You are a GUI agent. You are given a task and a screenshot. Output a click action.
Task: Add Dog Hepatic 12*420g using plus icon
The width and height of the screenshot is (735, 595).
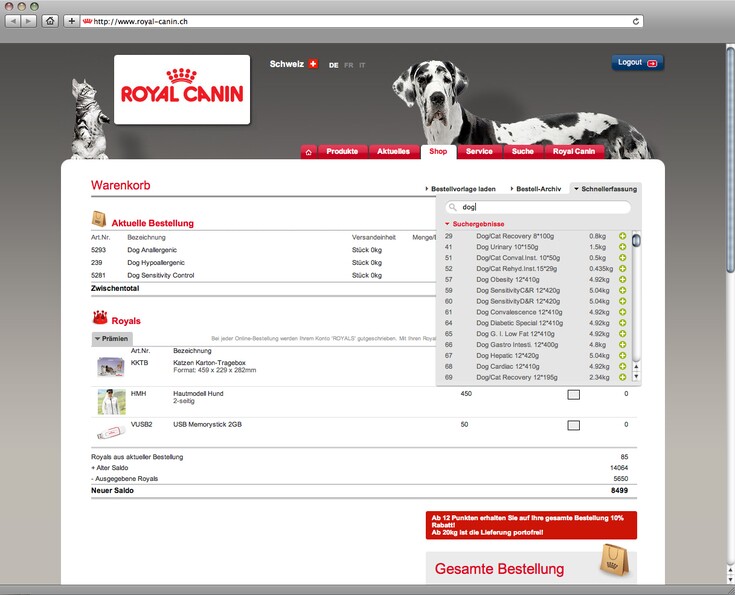pyautogui.click(x=622, y=355)
